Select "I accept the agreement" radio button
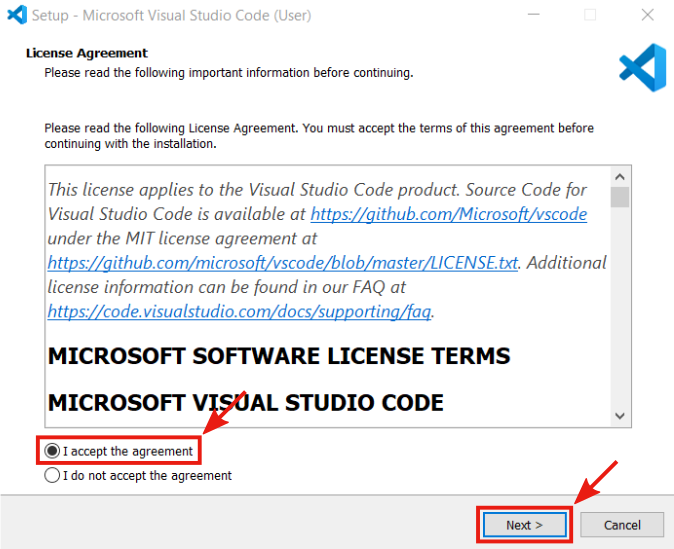The width and height of the screenshot is (674, 549). [52, 451]
